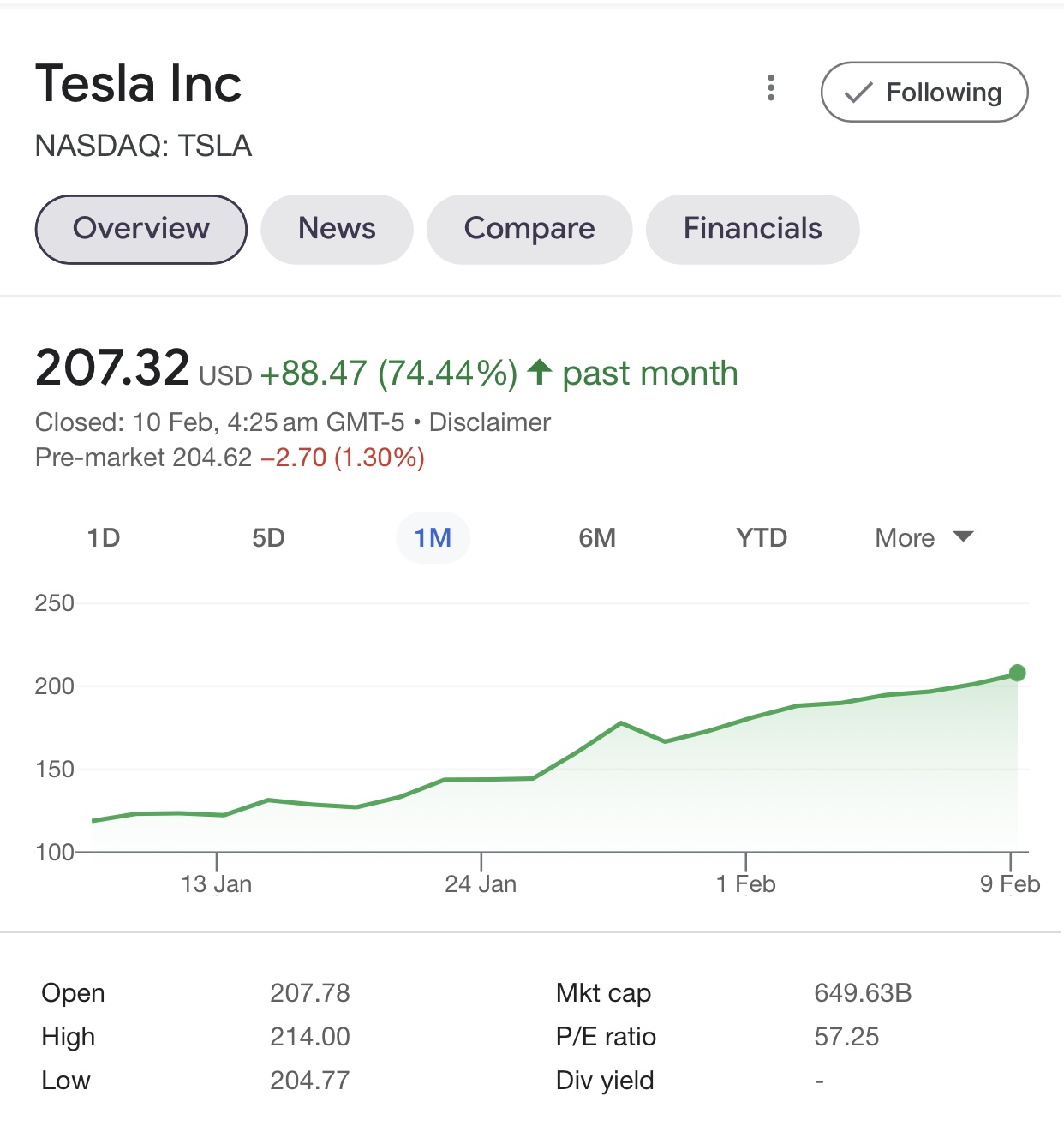The width and height of the screenshot is (1064, 1132).
Task: Select the 1D chart range
Action: click(104, 538)
